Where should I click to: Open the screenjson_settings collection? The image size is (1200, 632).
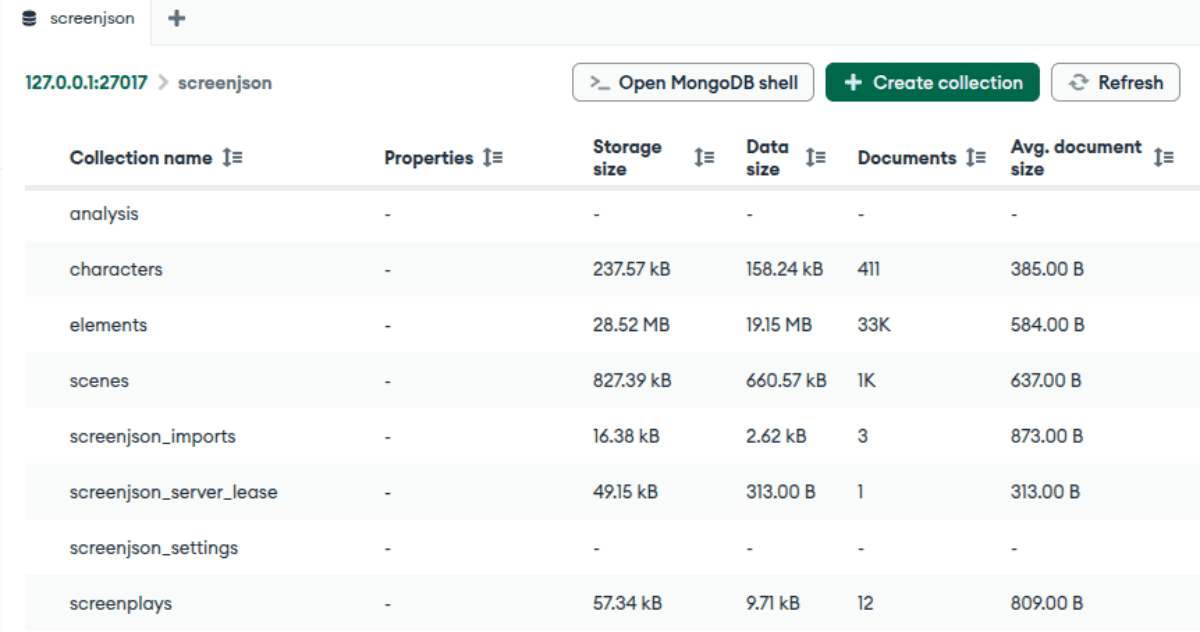point(154,549)
